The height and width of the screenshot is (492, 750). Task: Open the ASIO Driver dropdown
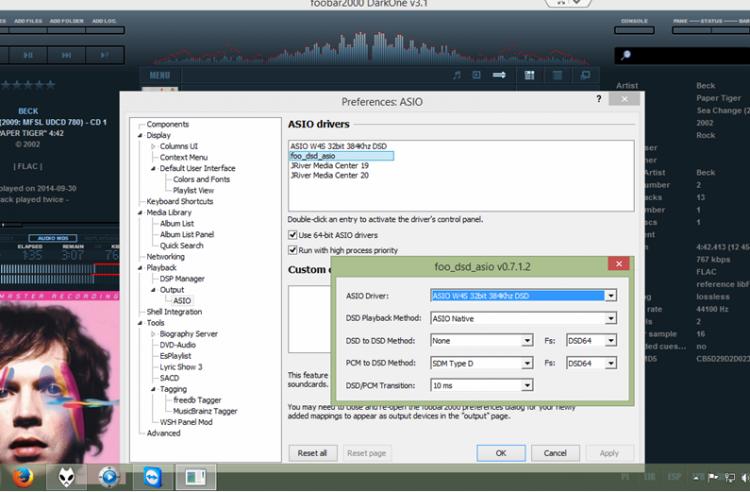[611, 296]
